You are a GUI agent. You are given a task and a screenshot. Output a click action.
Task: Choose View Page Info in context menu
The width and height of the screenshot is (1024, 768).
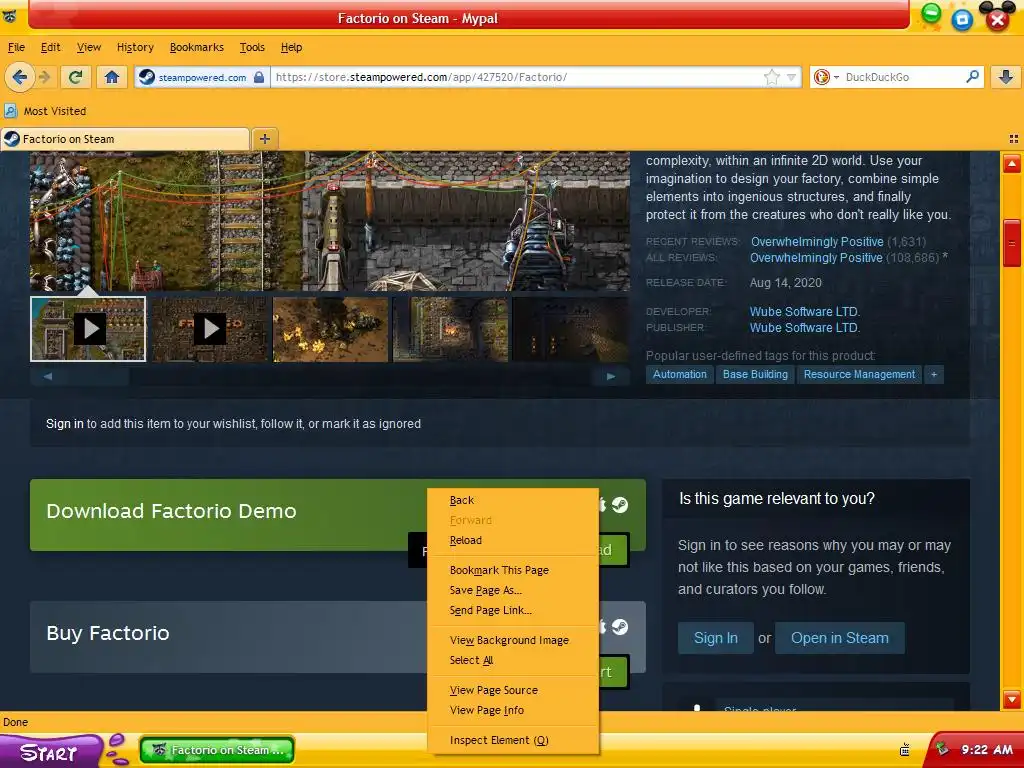513,711
